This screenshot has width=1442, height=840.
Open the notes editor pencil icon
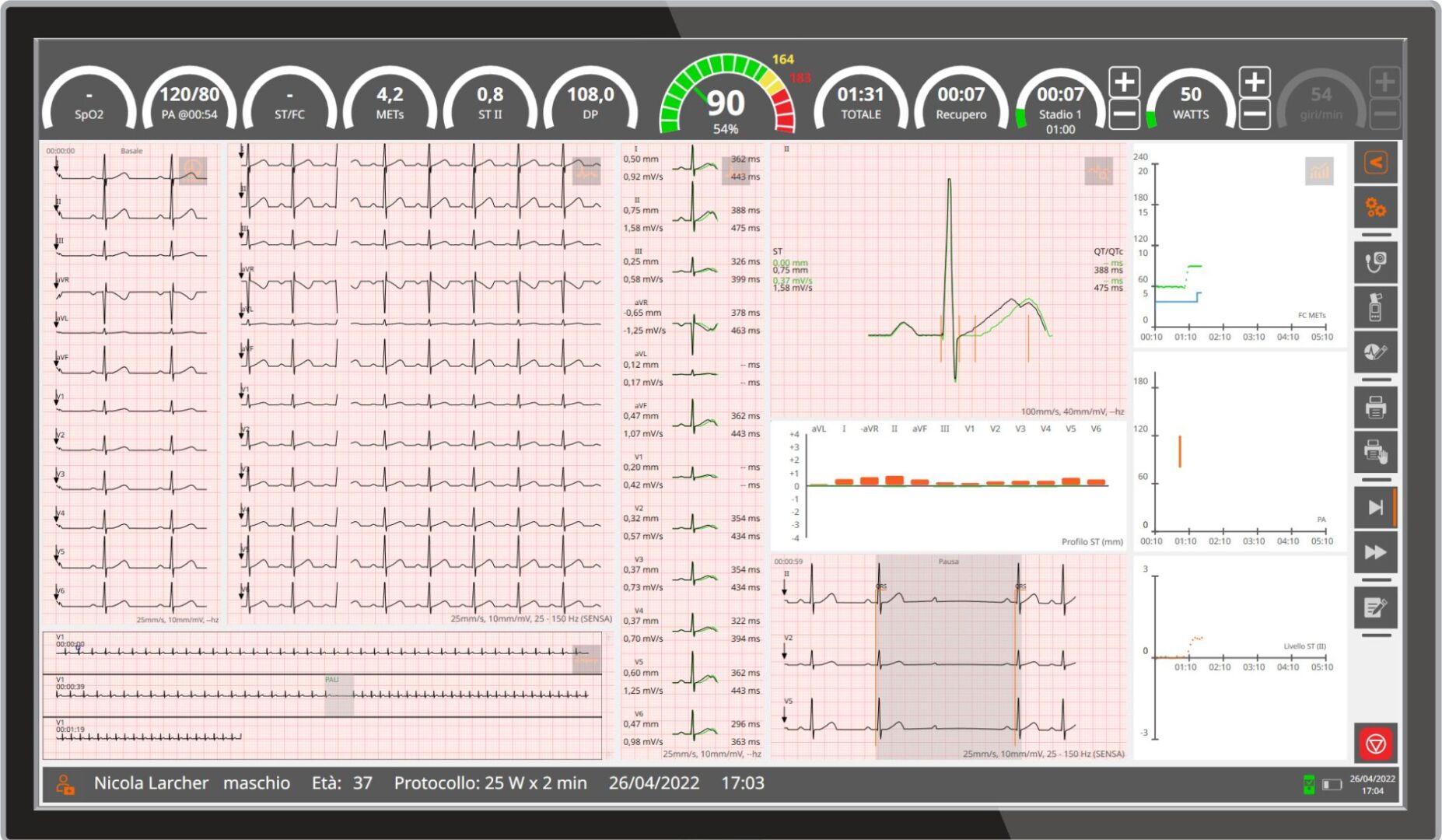[1375, 607]
